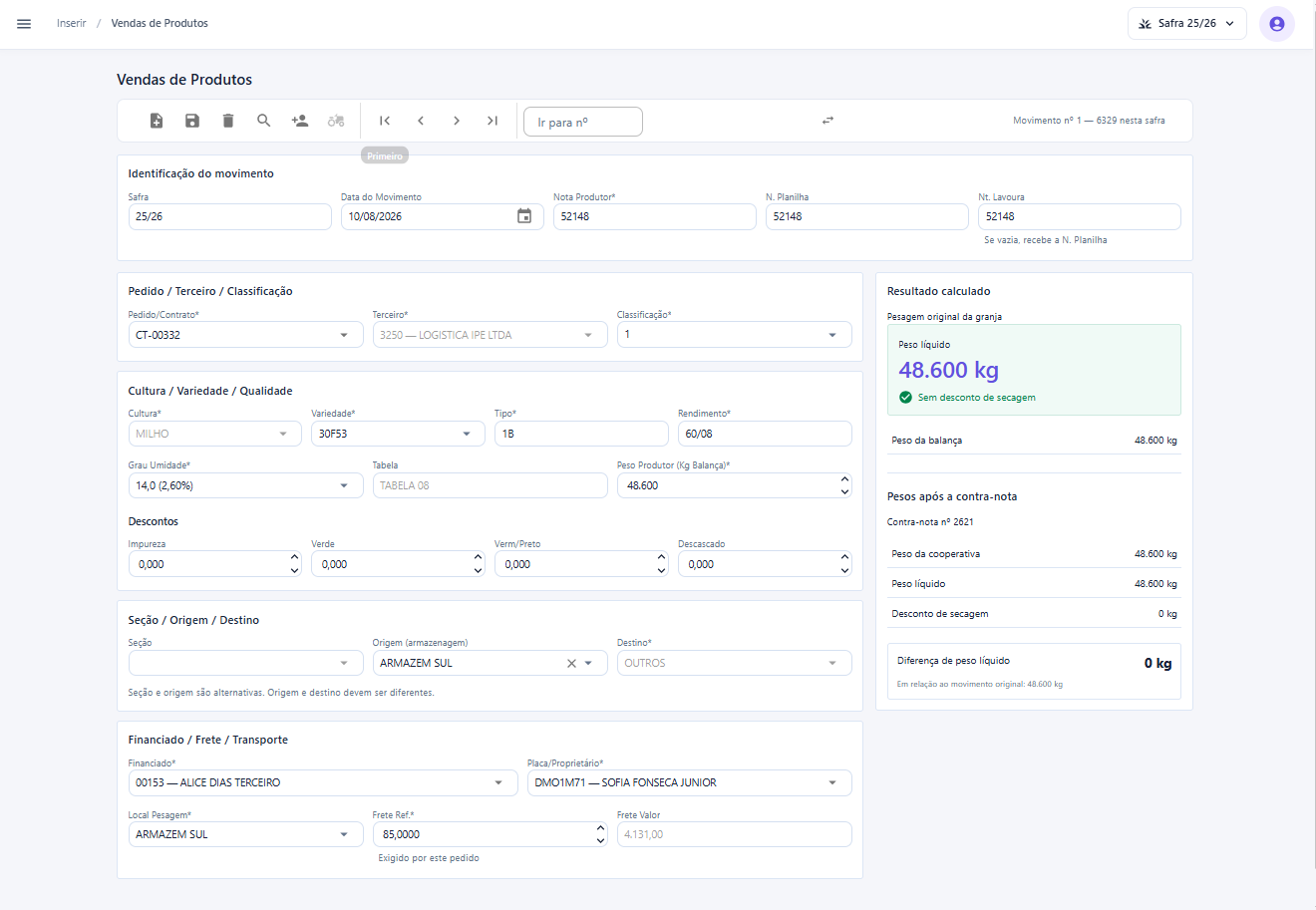Open the calendar picker for Data do Movimento
Image resolution: width=1316 pixels, height=910 pixels.
point(524,216)
